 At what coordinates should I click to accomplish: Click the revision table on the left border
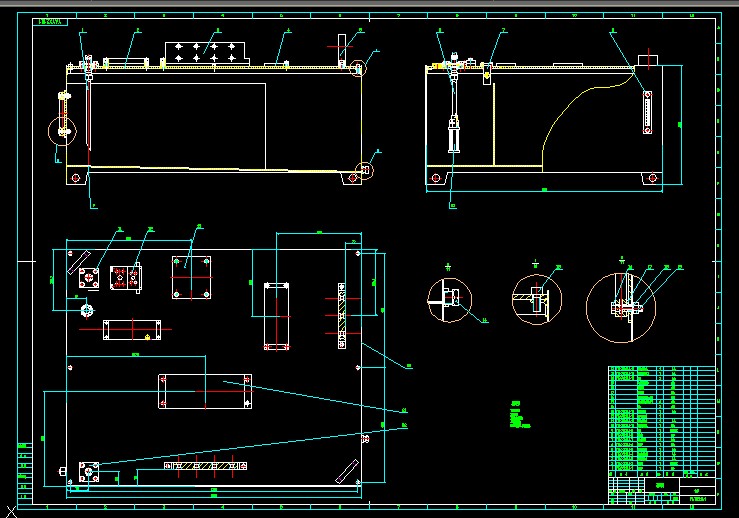(x=22, y=470)
